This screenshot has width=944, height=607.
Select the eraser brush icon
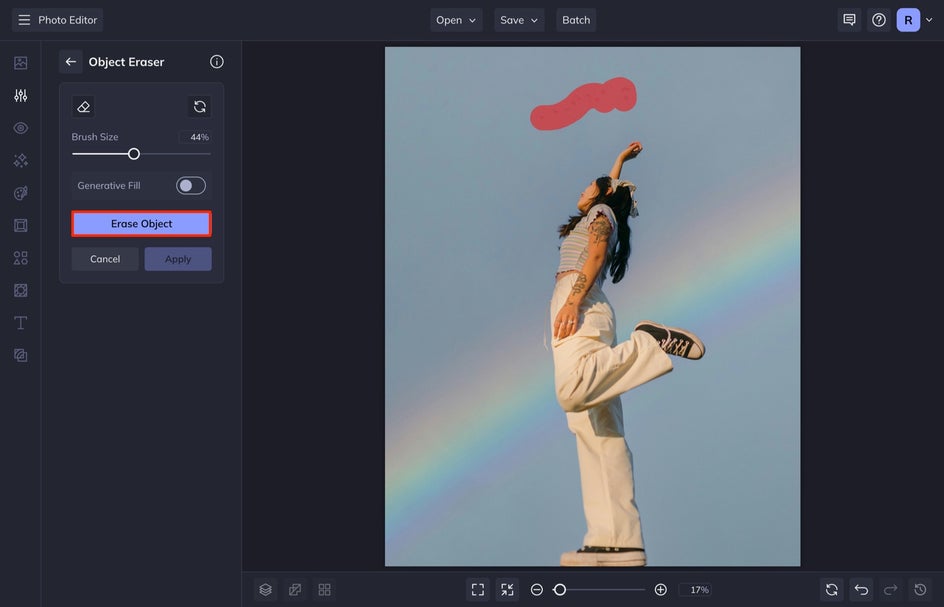click(84, 107)
